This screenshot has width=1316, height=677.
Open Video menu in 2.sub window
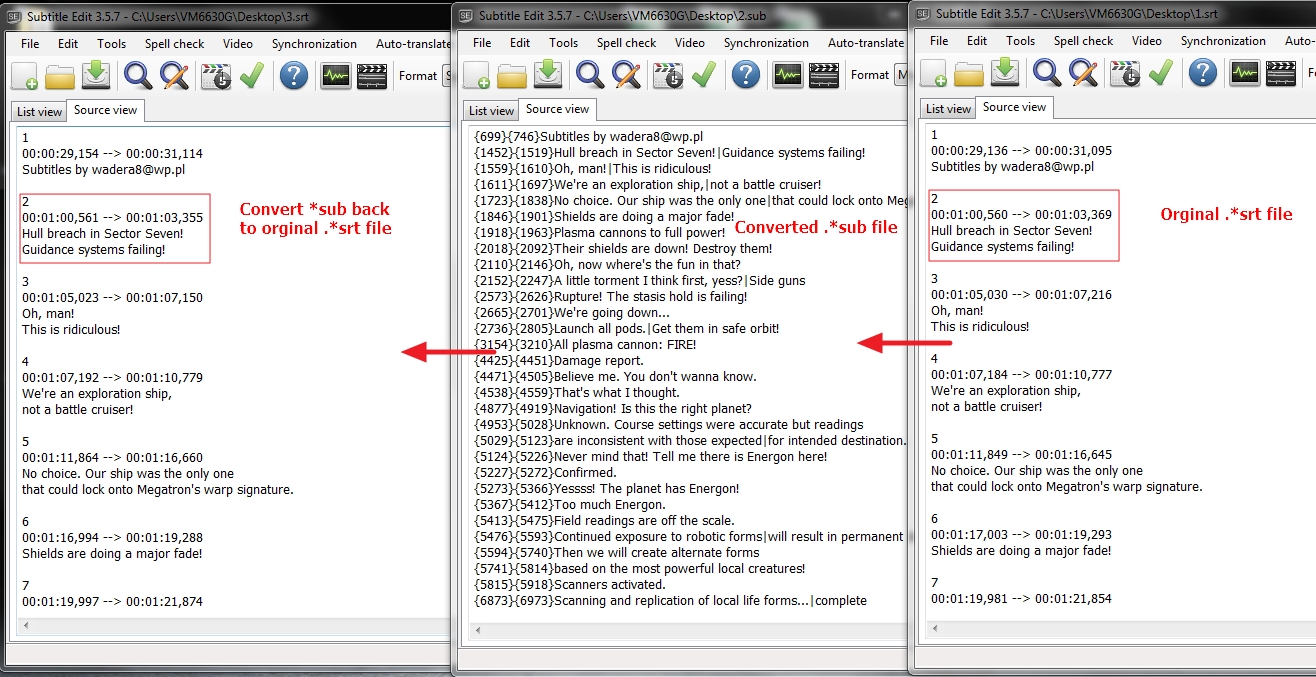tap(690, 43)
